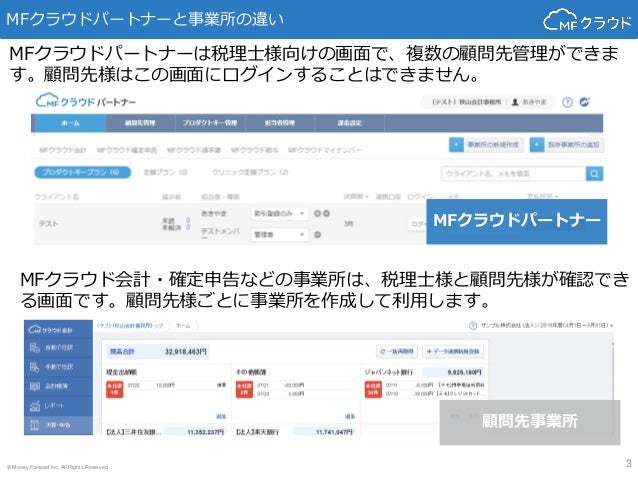Select the クリニック定額プラン (2) filter
Screen dimensions: 638x479
(250, 172)
